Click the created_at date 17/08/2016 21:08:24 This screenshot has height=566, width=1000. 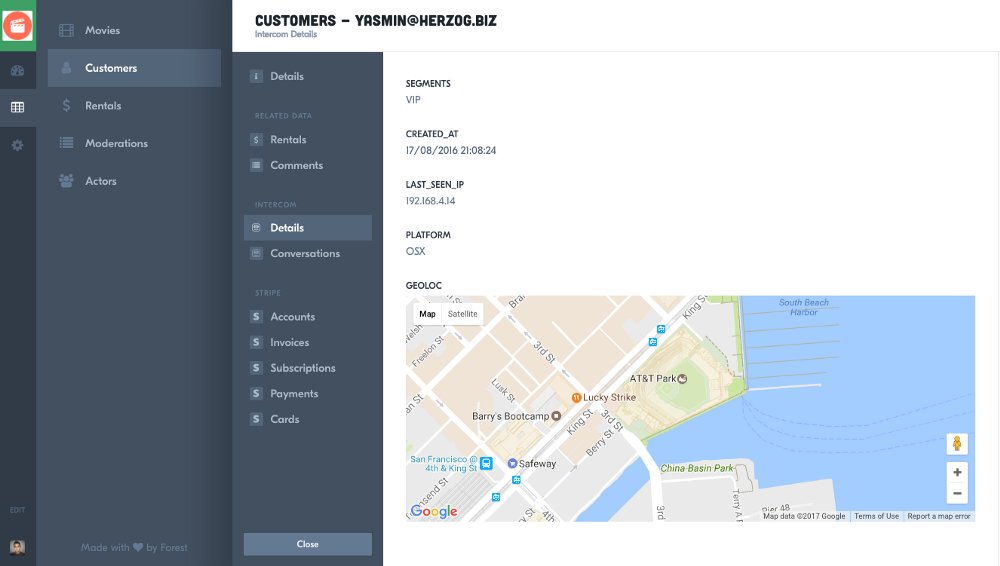451,151
